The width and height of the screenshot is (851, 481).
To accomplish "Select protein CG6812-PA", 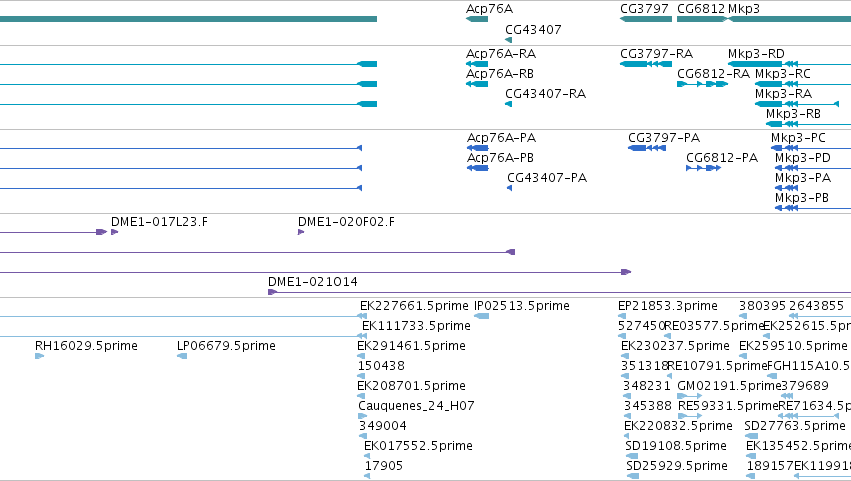I will 722,158.
